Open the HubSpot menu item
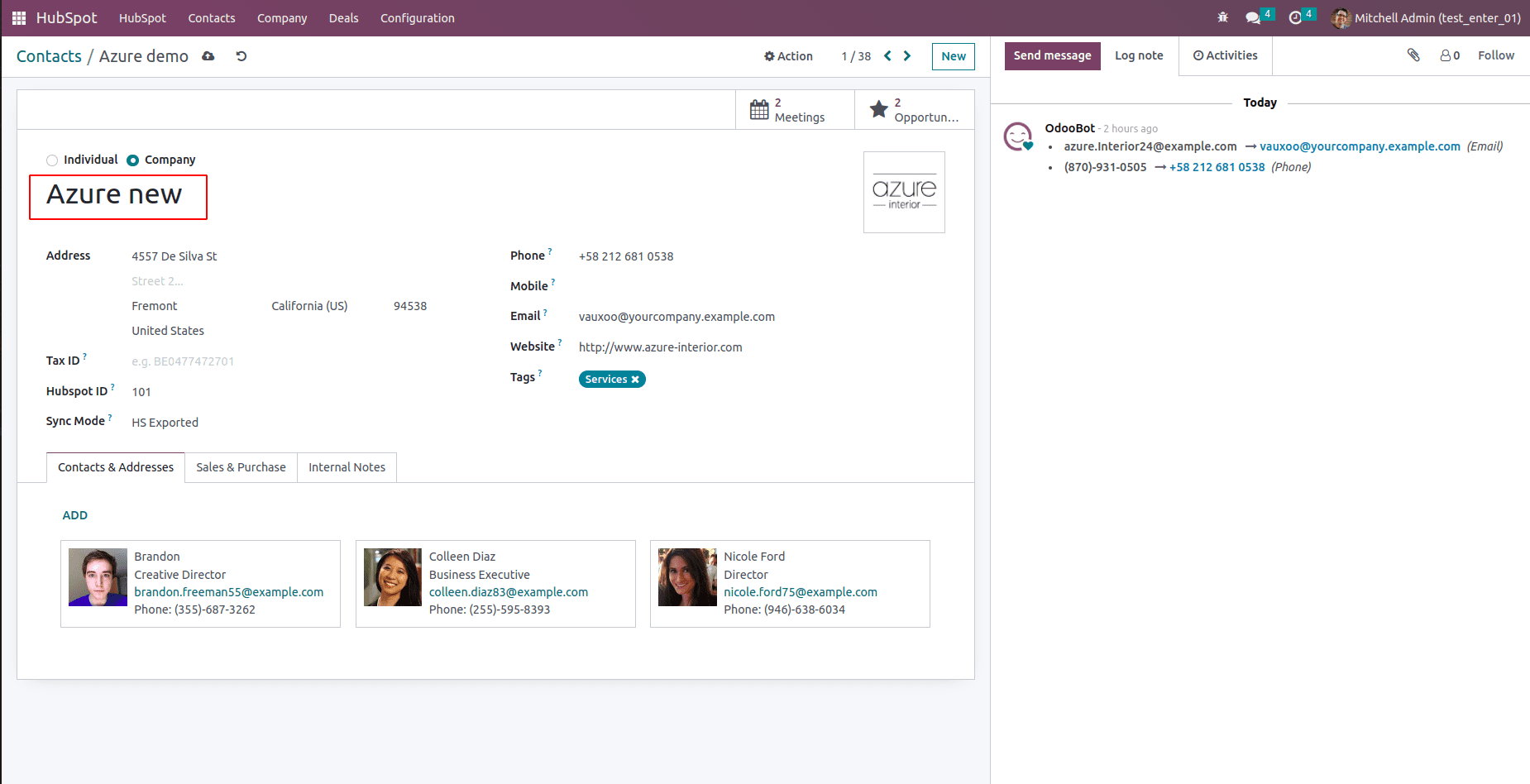Screen dimensions: 1530x784 coord(142,18)
